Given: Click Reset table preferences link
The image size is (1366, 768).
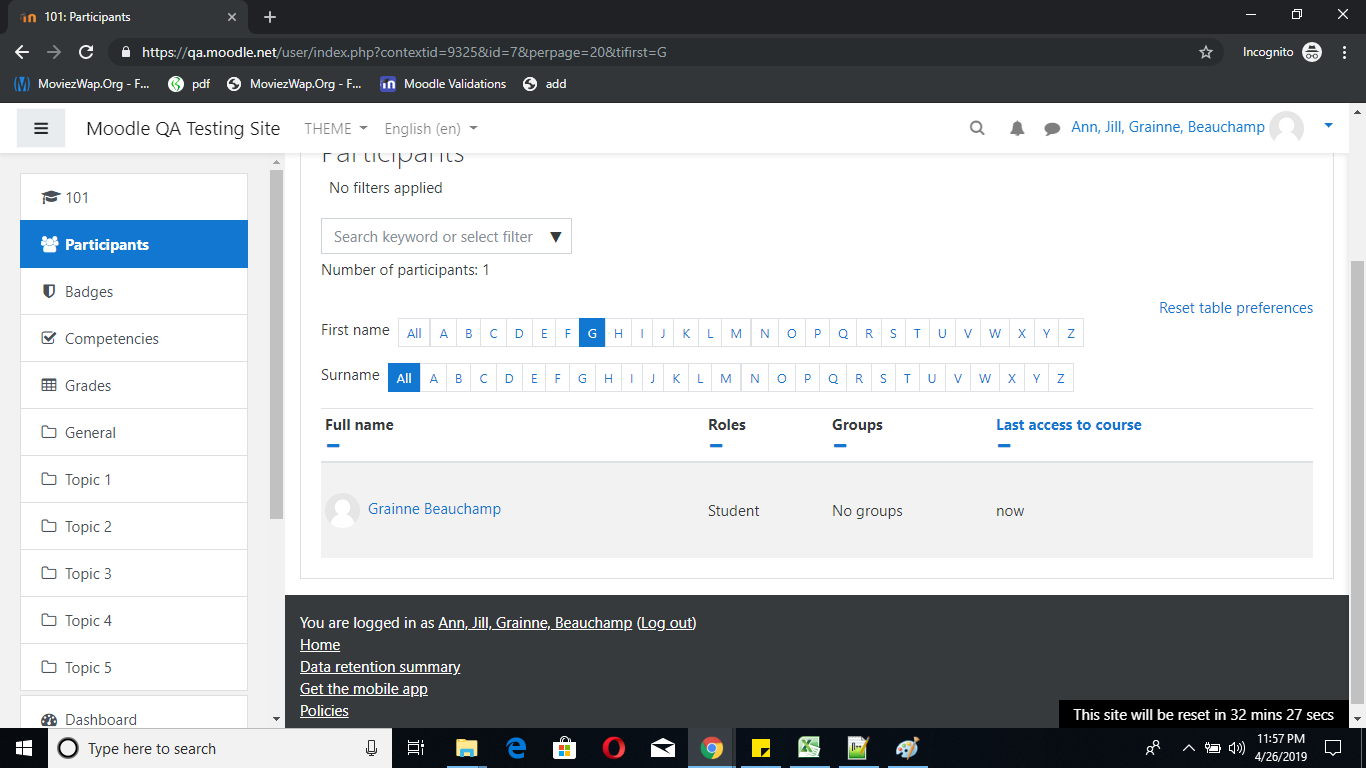Looking at the screenshot, I should 1236,308.
